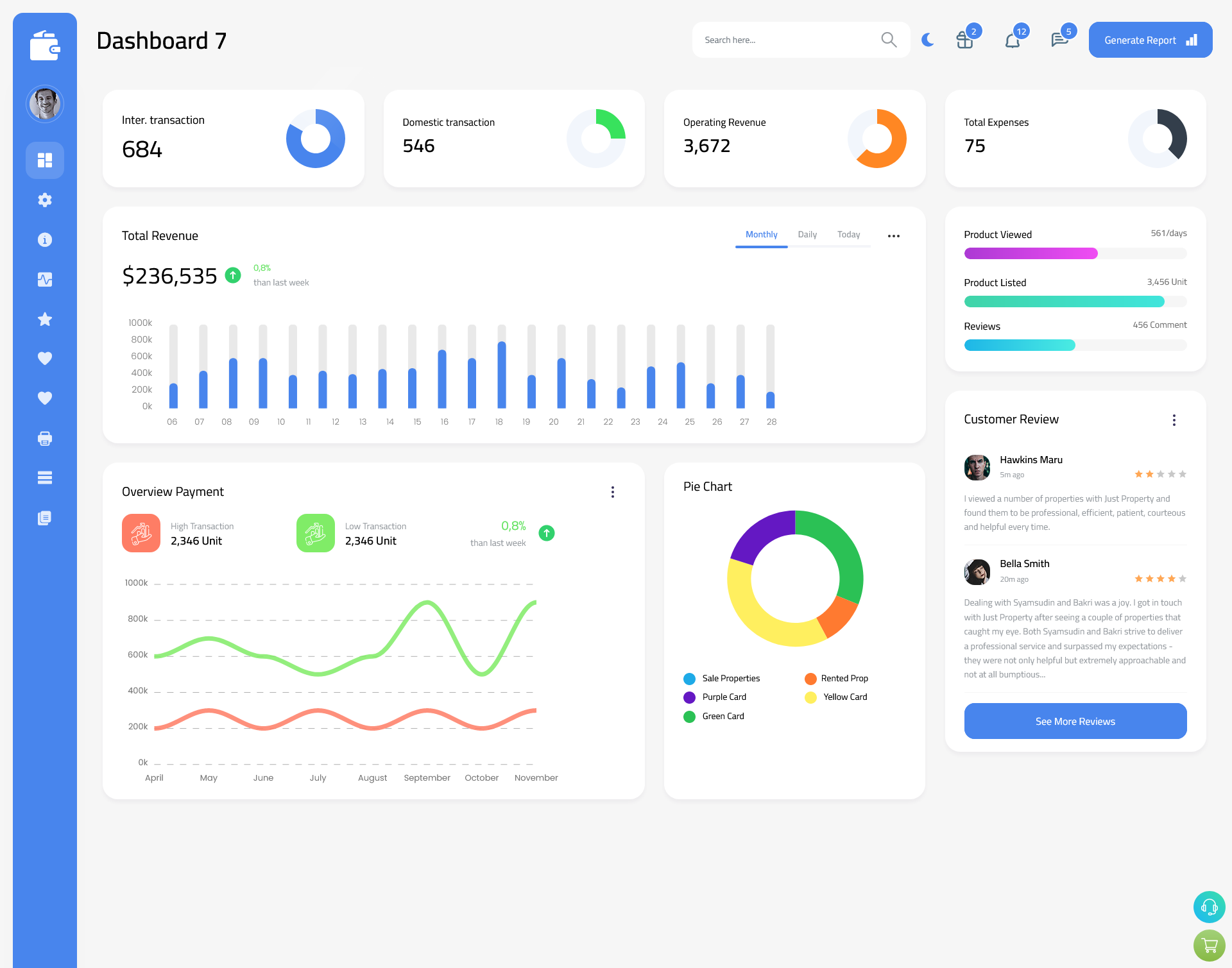
Task: Click the Product Viewed progress bar
Action: tap(1075, 254)
